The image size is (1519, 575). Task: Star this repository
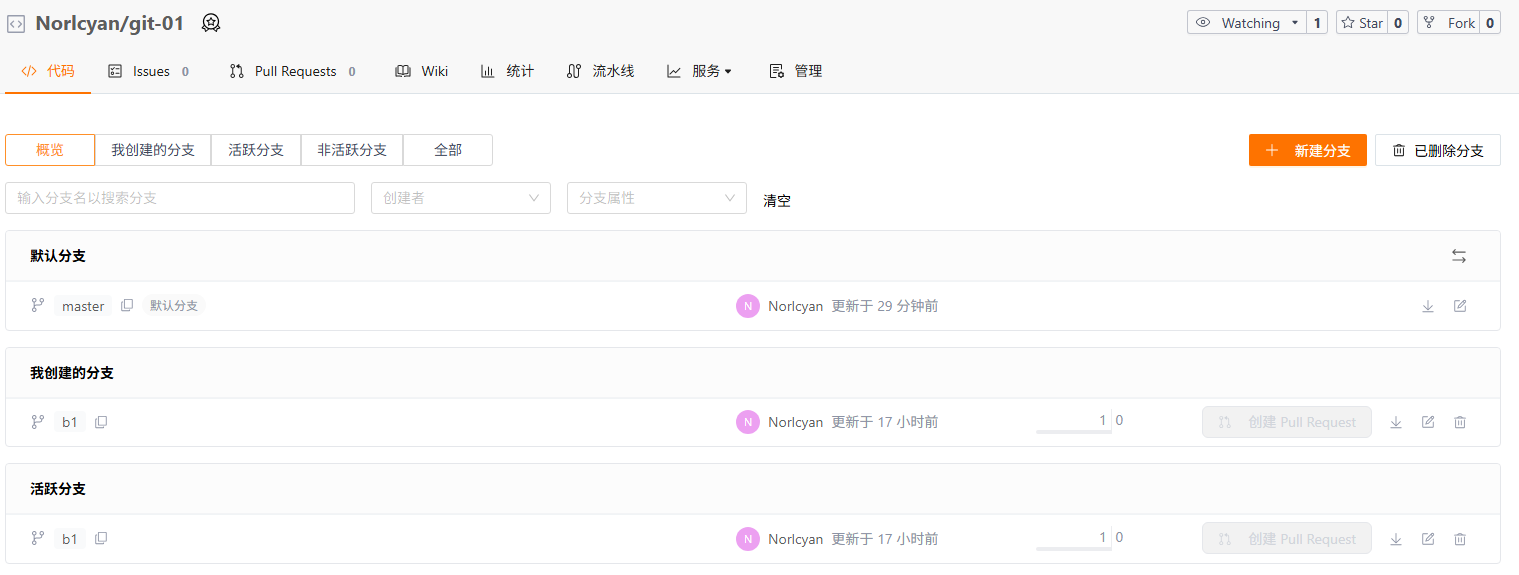(x=1361, y=23)
